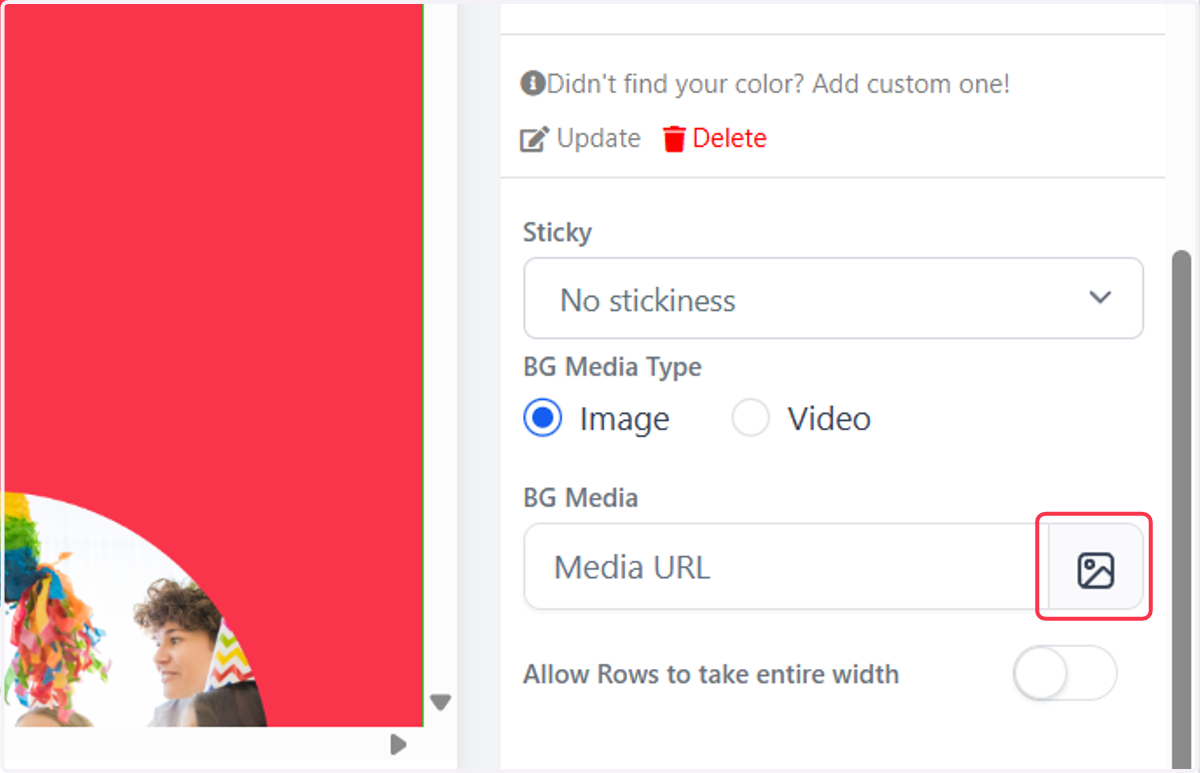The height and width of the screenshot is (773, 1200).
Task: Click the party photo in the canvas
Action: coord(135,610)
